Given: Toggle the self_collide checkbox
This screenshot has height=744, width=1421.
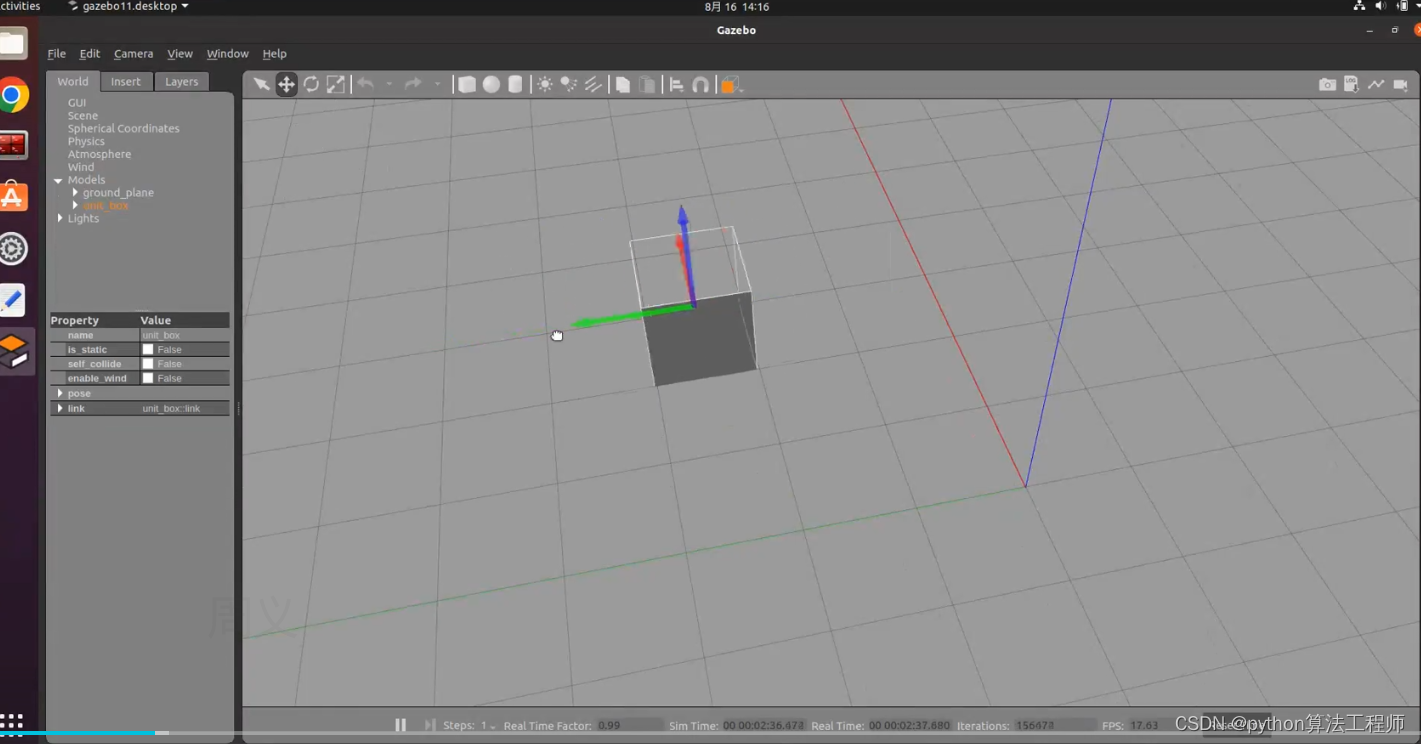Looking at the screenshot, I should point(148,364).
